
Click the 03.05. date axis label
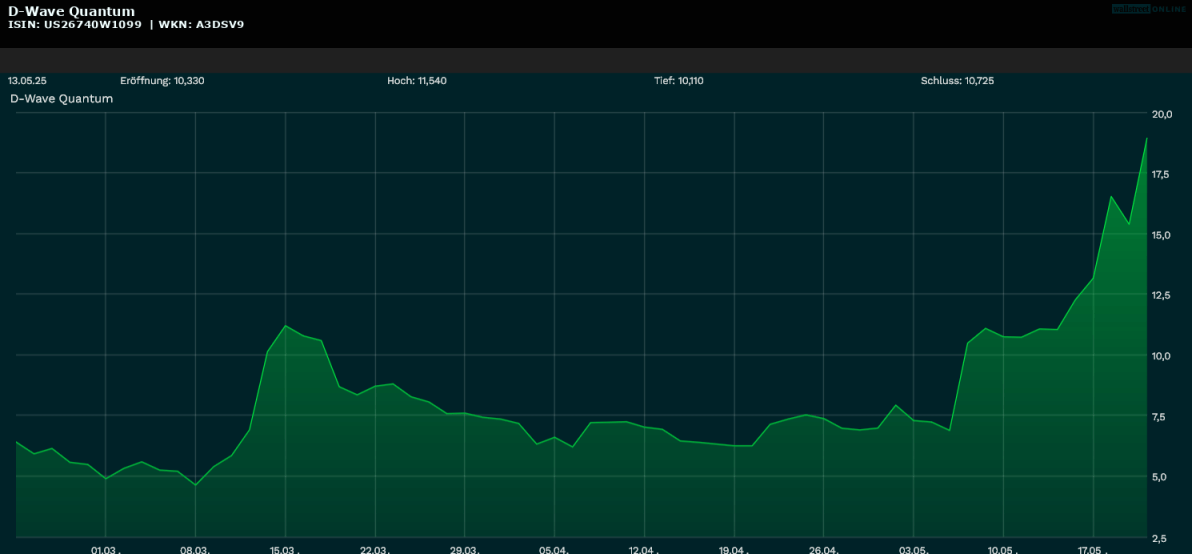pos(913,550)
